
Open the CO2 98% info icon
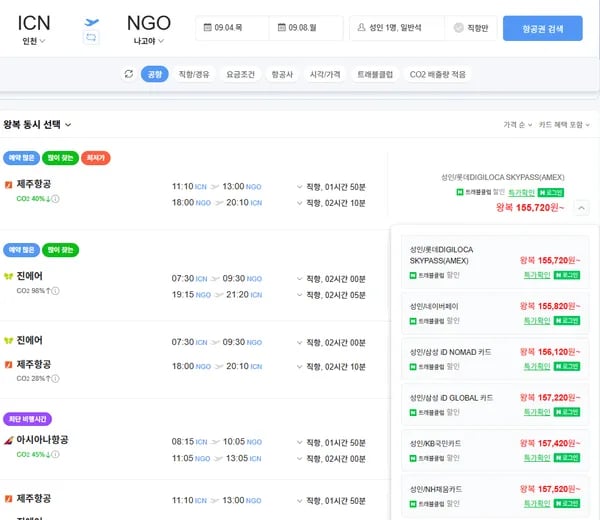[55, 291]
